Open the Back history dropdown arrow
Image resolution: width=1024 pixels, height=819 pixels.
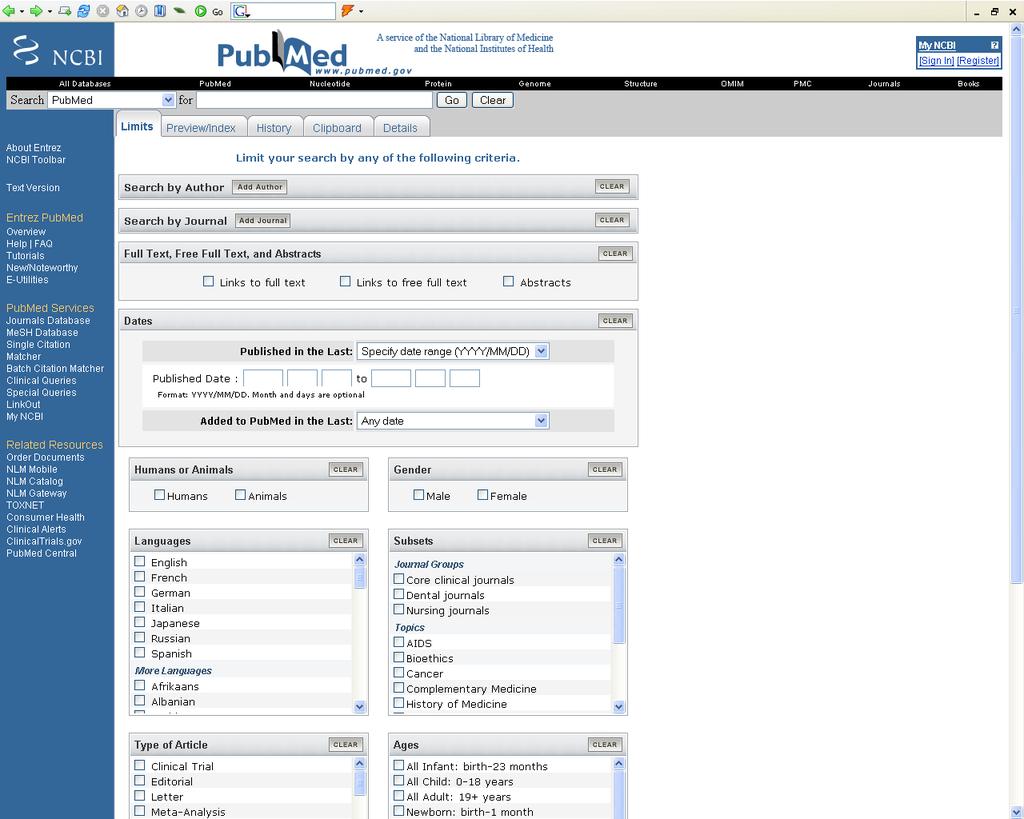pyautogui.click(x=22, y=12)
